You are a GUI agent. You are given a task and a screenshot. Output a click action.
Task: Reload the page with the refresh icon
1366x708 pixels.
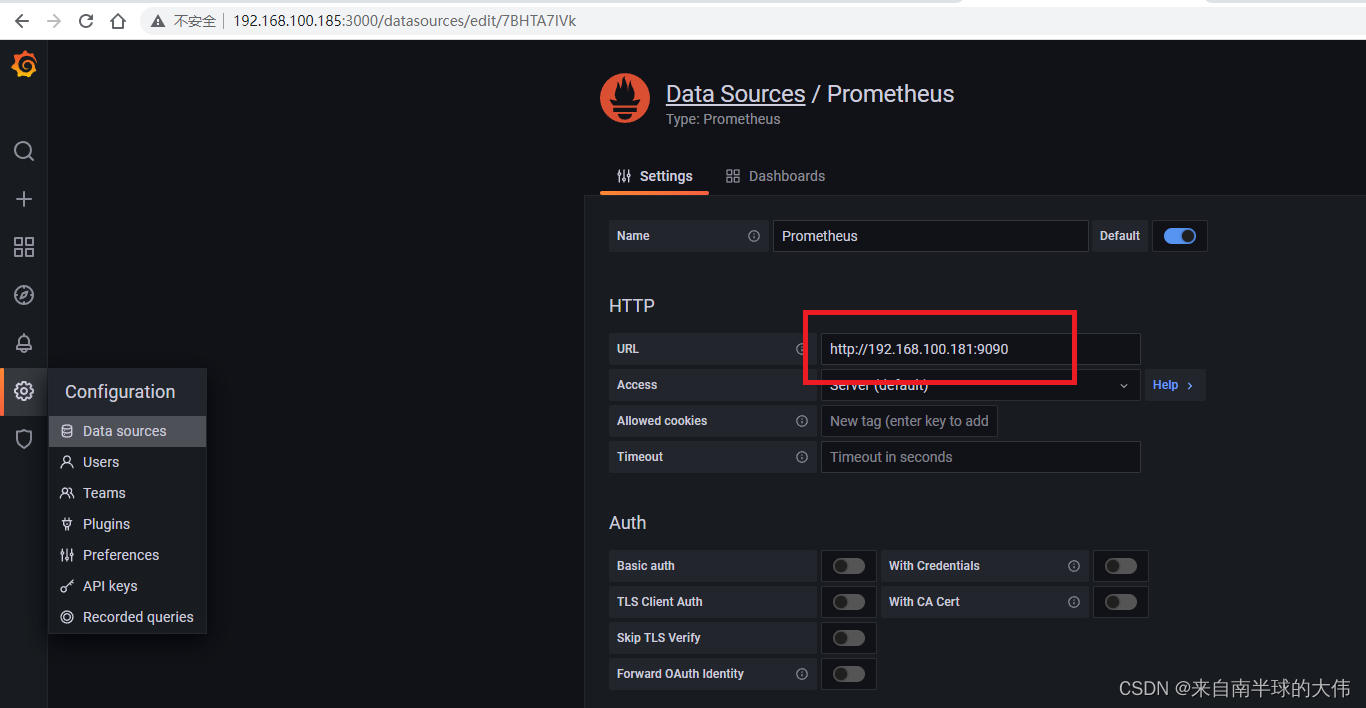coord(86,20)
